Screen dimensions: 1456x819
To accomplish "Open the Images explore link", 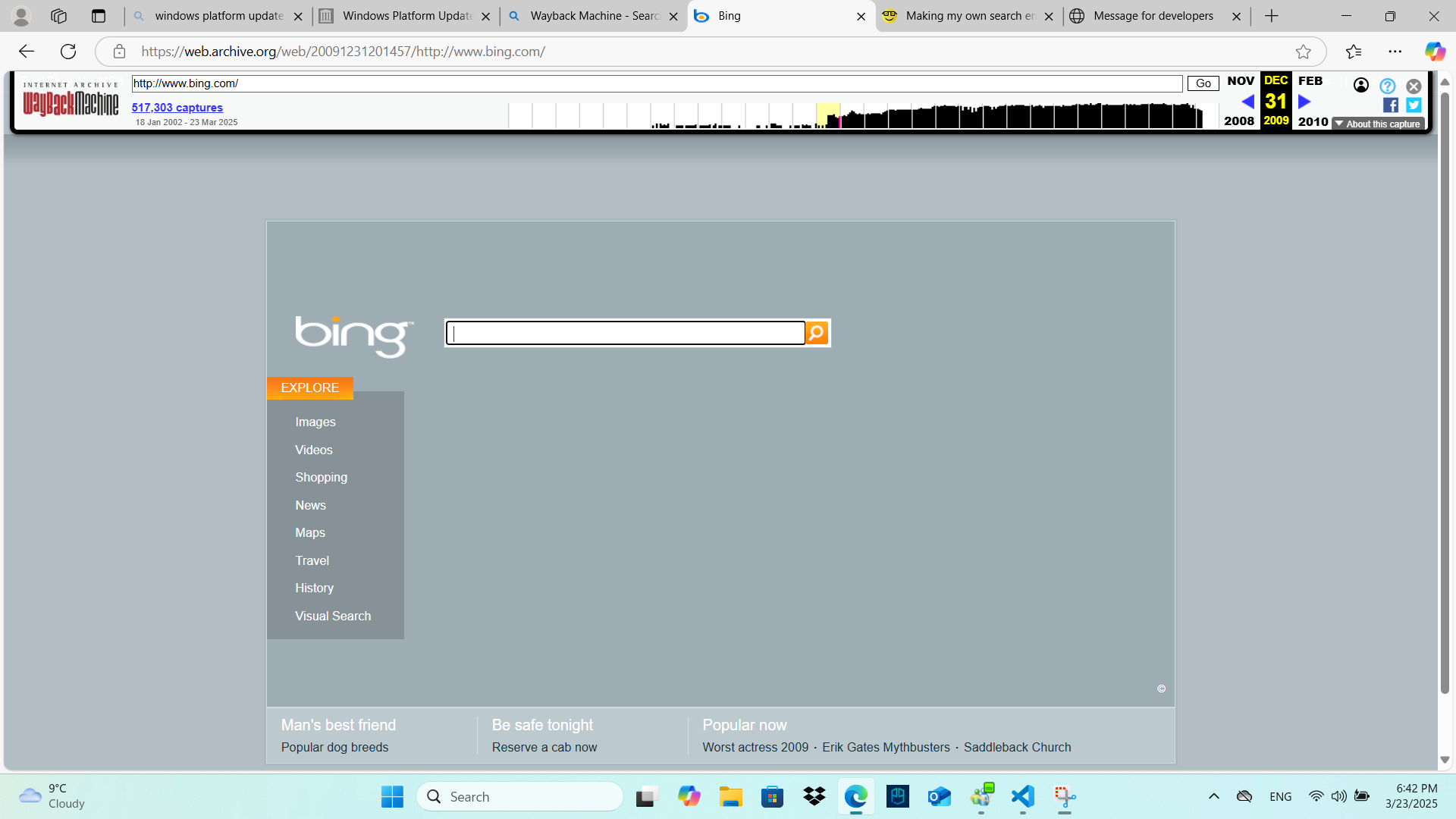I will pos(315,422).
